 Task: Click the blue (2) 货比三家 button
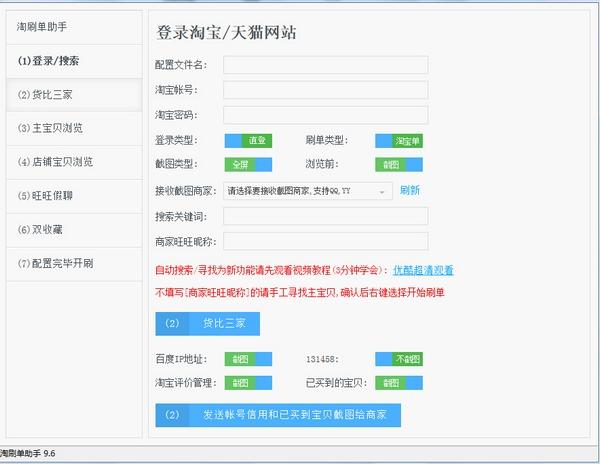[207, 324]
